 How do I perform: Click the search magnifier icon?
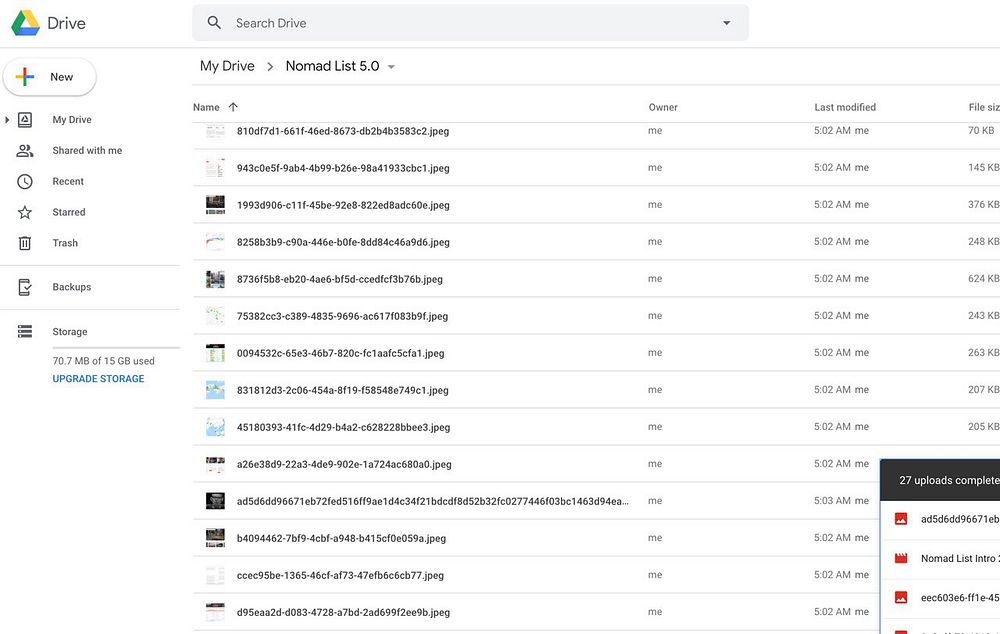click(x=214, y=23)
